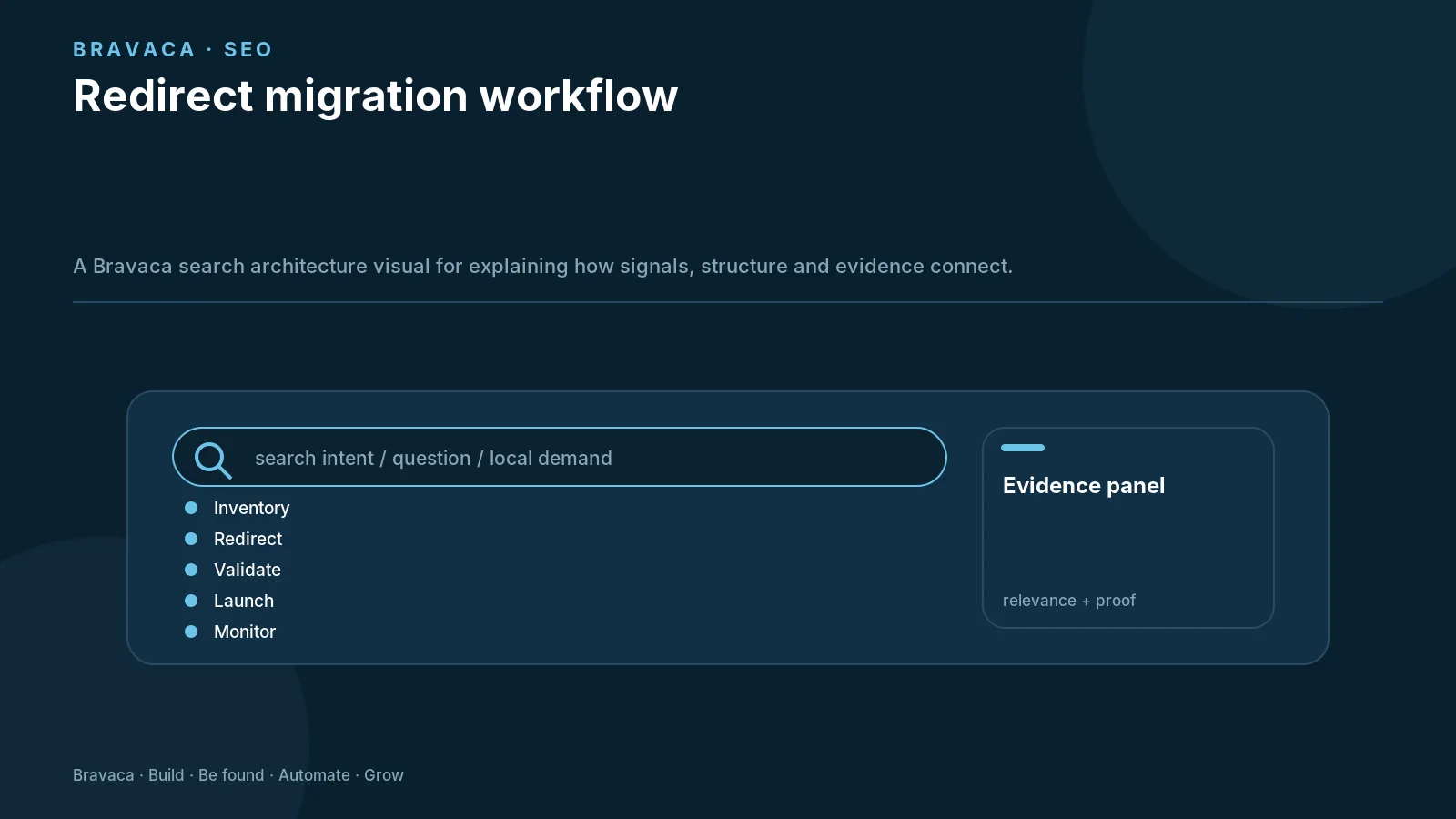Click the Bravaca search architecture description sentence
Screen dimensions: 1456x819
tap(542, 266)
